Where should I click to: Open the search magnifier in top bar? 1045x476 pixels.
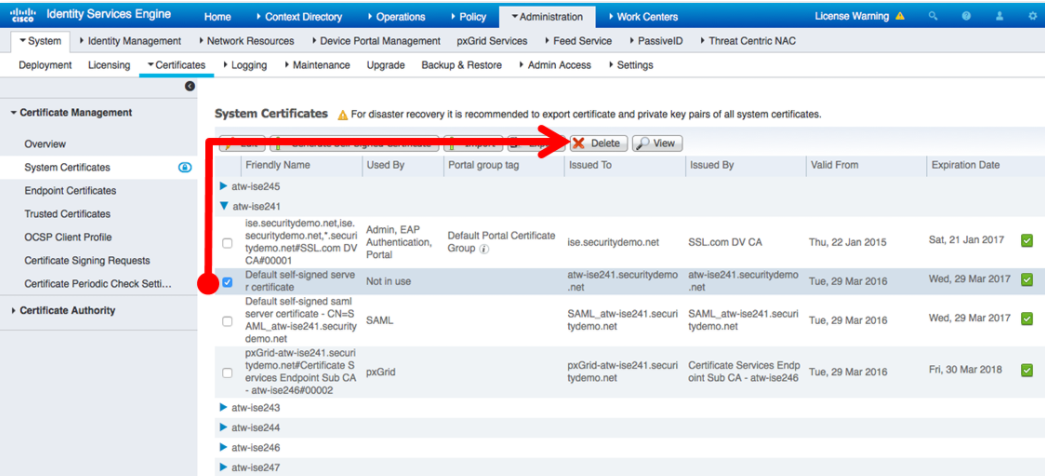(934, 16)
